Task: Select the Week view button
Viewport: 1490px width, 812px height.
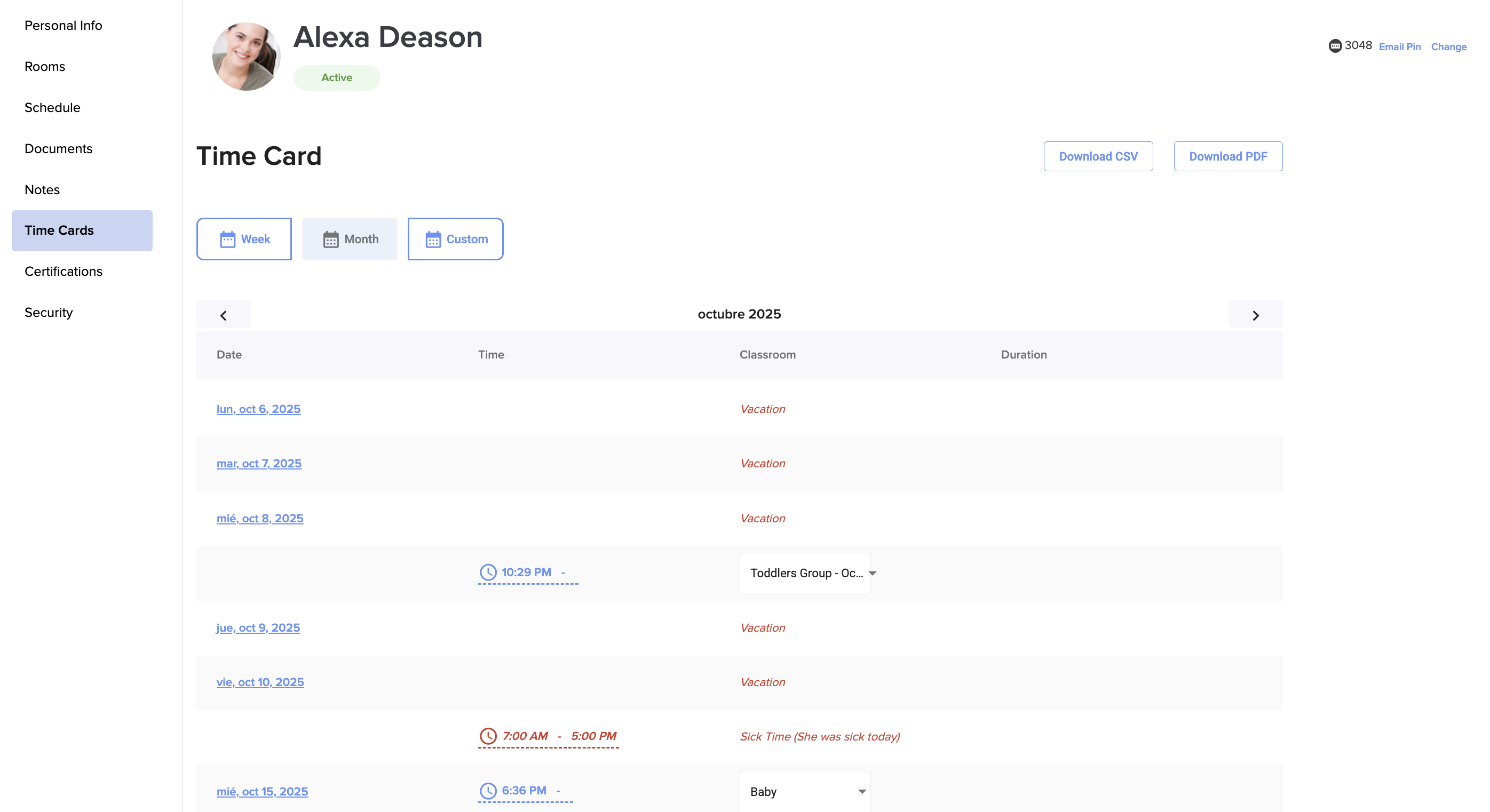Action: coord(243,239)
